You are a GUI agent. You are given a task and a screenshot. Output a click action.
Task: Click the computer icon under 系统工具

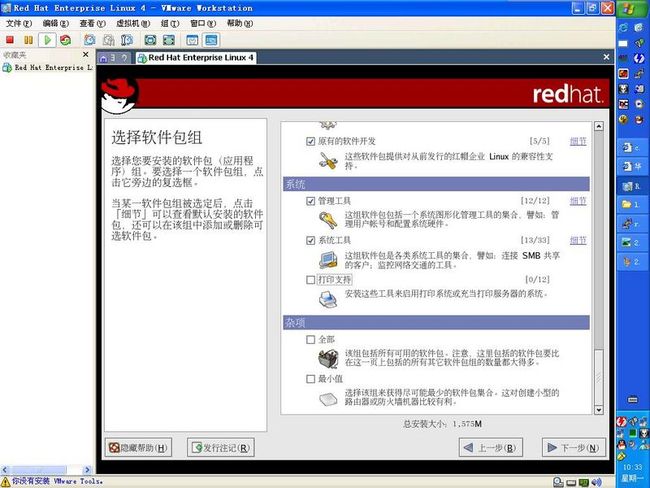point(328,260)
